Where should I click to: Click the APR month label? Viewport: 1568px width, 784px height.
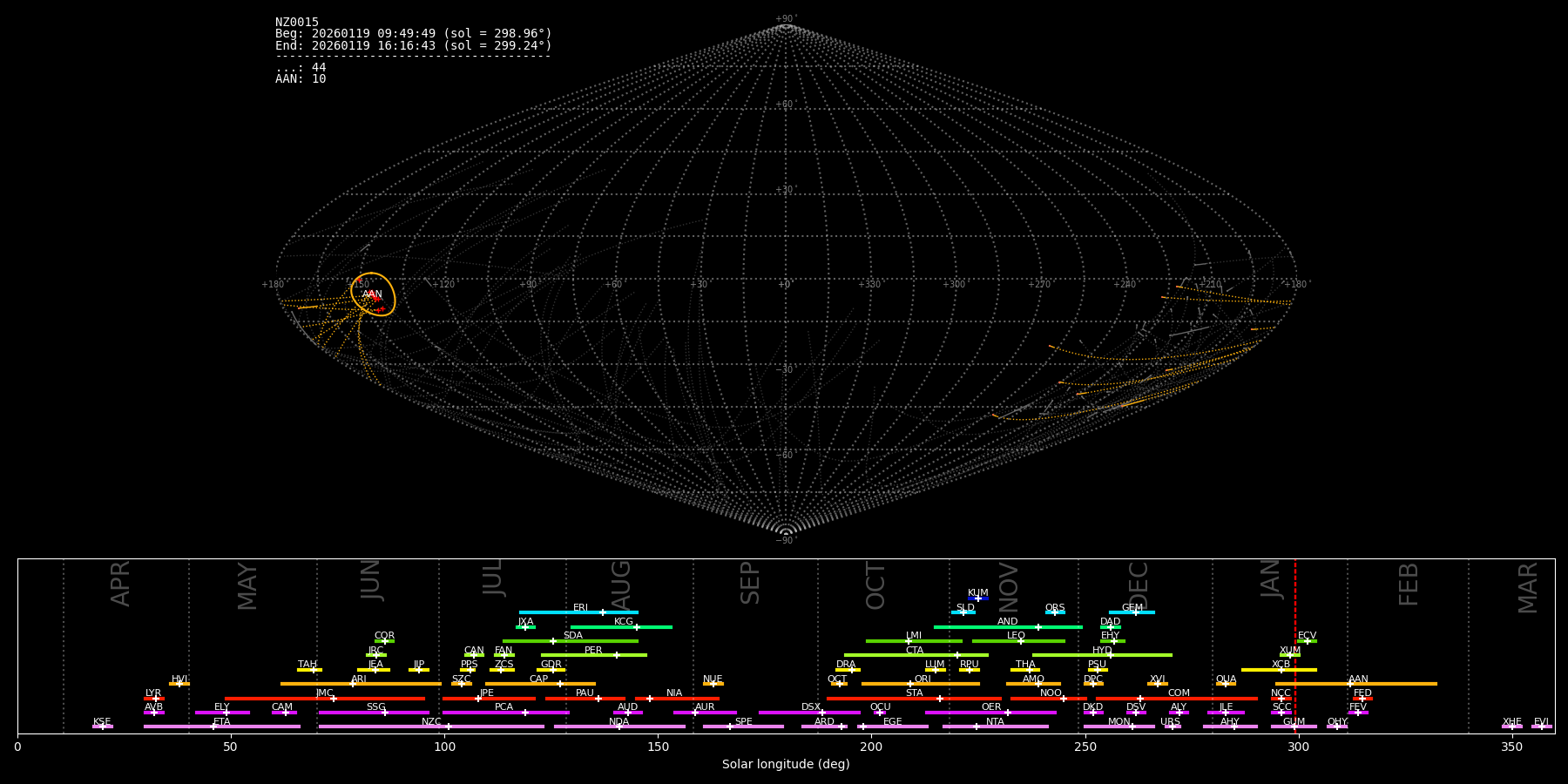[121, 584]
